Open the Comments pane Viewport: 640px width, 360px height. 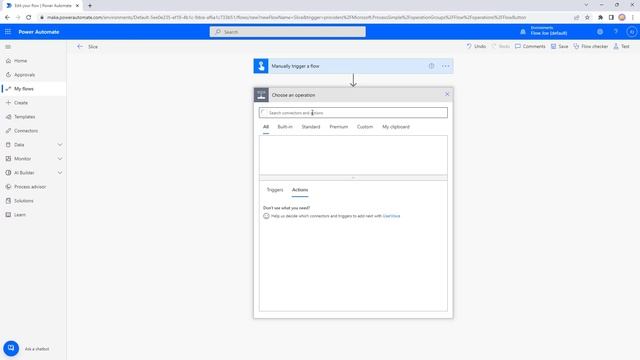click(530, 47)
